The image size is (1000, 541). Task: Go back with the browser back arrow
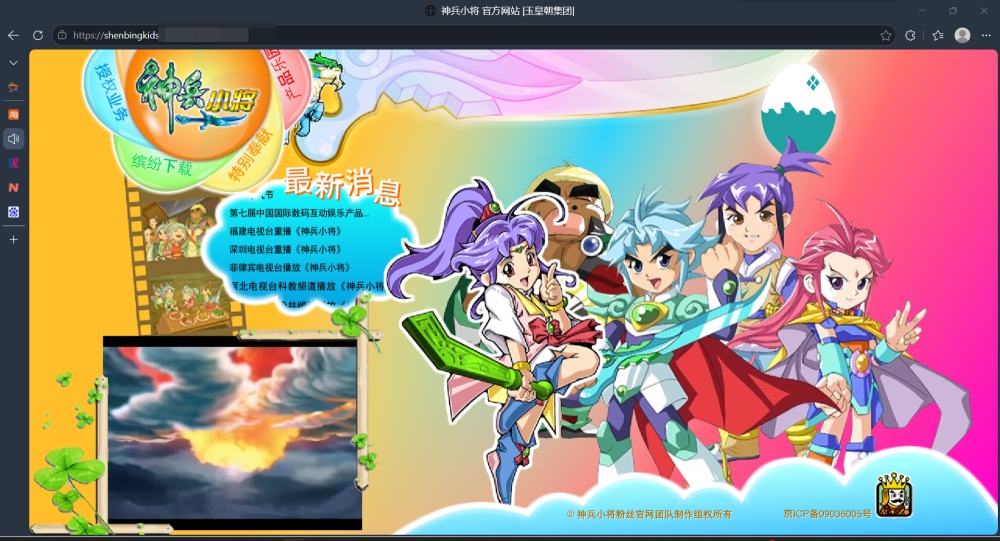(x=13, y=36)
